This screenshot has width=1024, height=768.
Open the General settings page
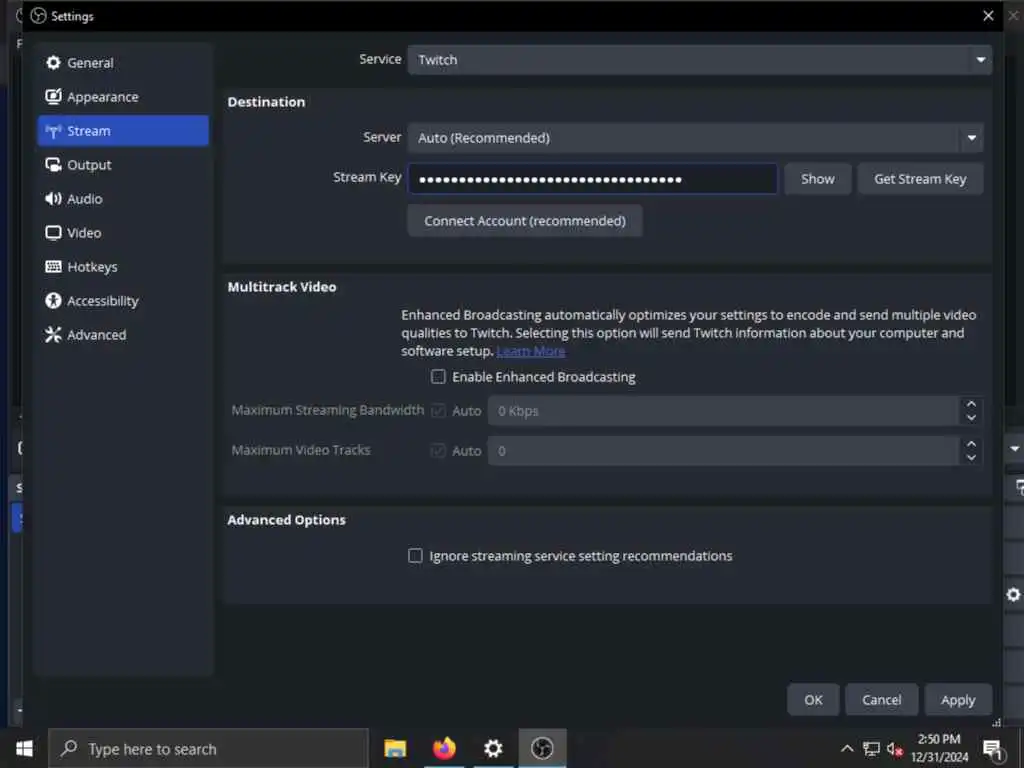point(123,63)
